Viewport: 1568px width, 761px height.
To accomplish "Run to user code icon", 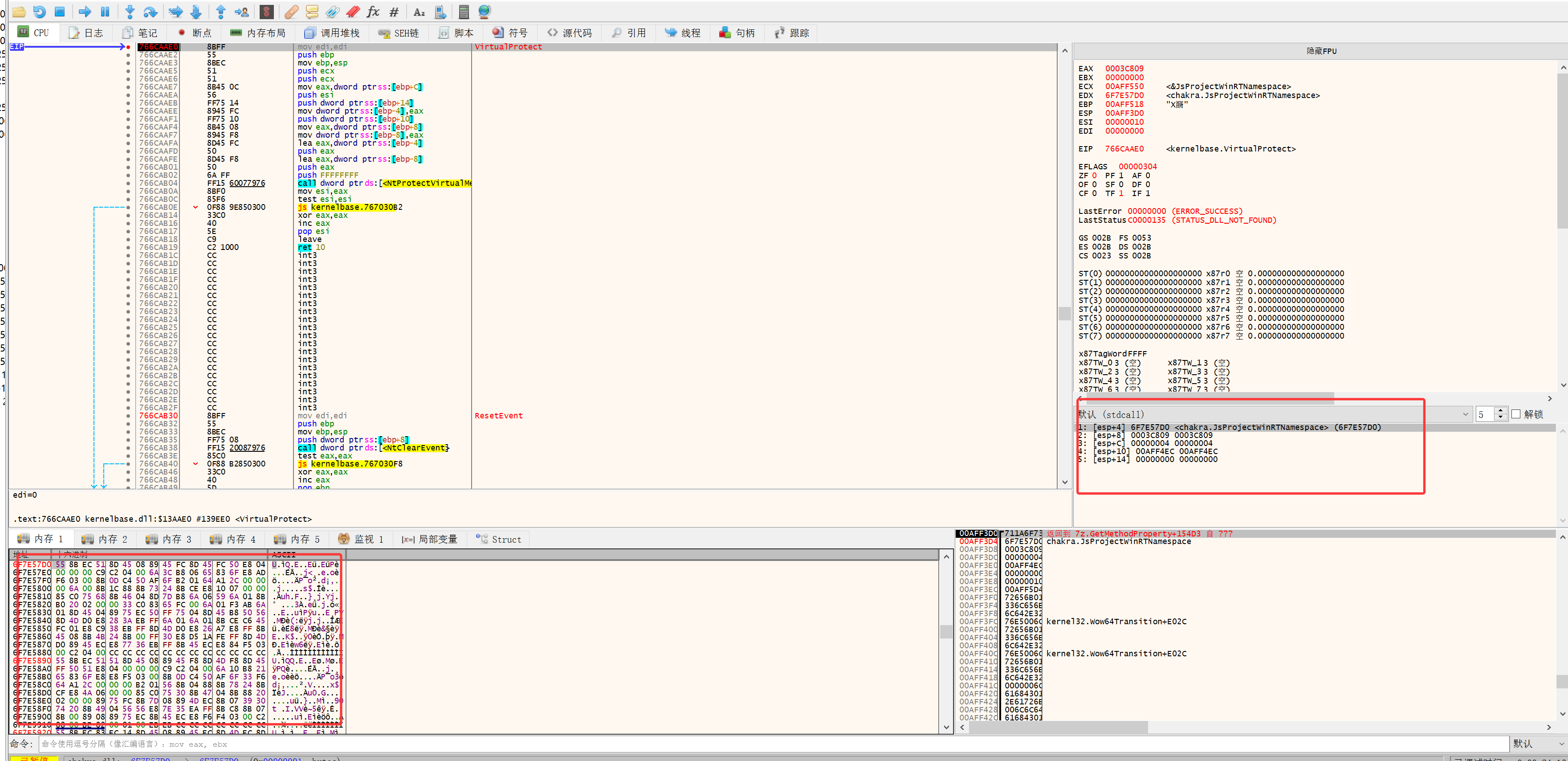I will tap(241, 12).
